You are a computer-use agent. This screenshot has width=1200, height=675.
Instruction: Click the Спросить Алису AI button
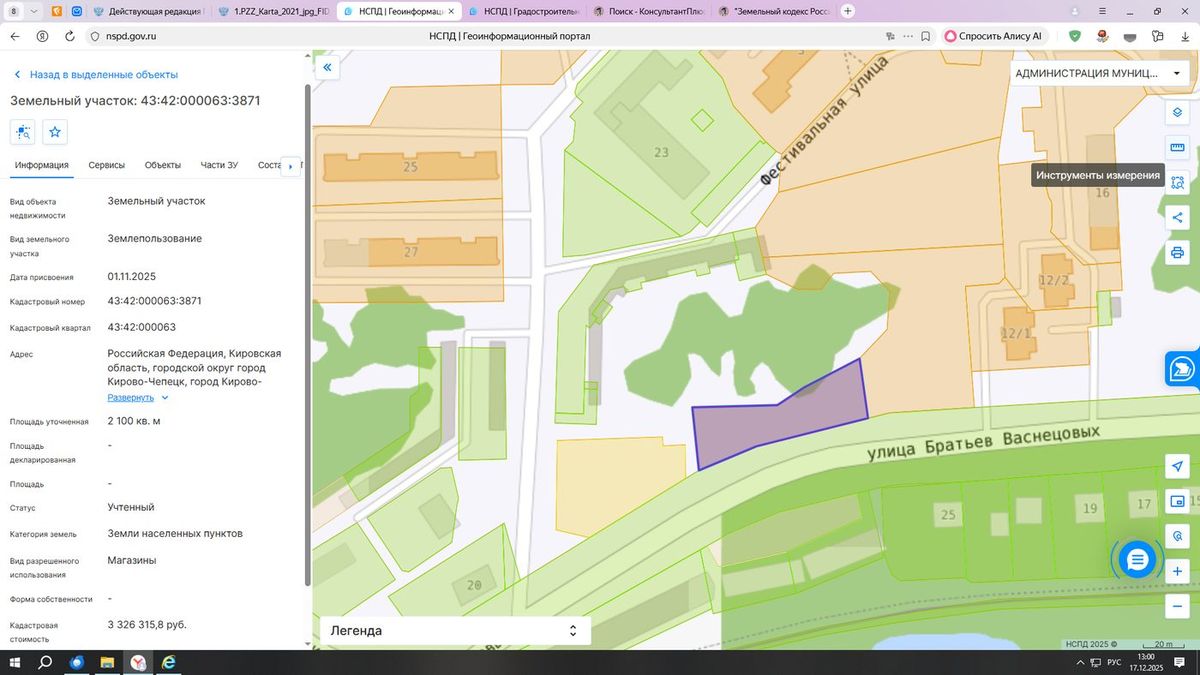[x=993, y=36]
